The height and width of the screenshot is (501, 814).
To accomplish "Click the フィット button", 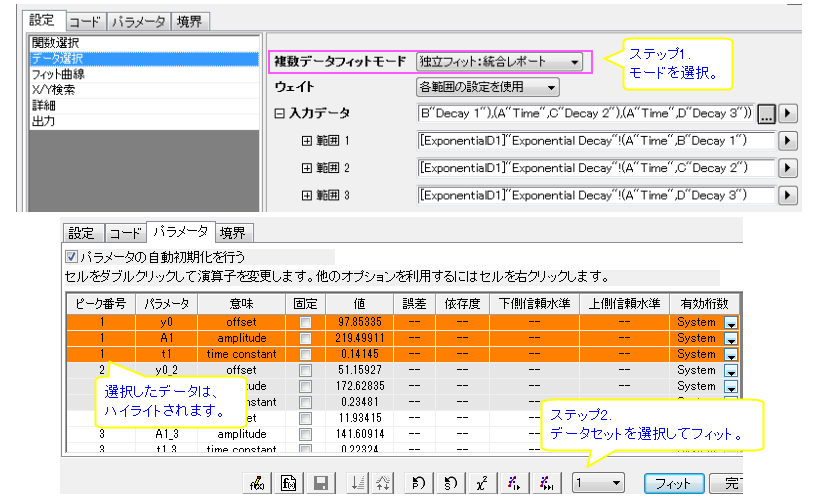I will [x=673, y=483].
